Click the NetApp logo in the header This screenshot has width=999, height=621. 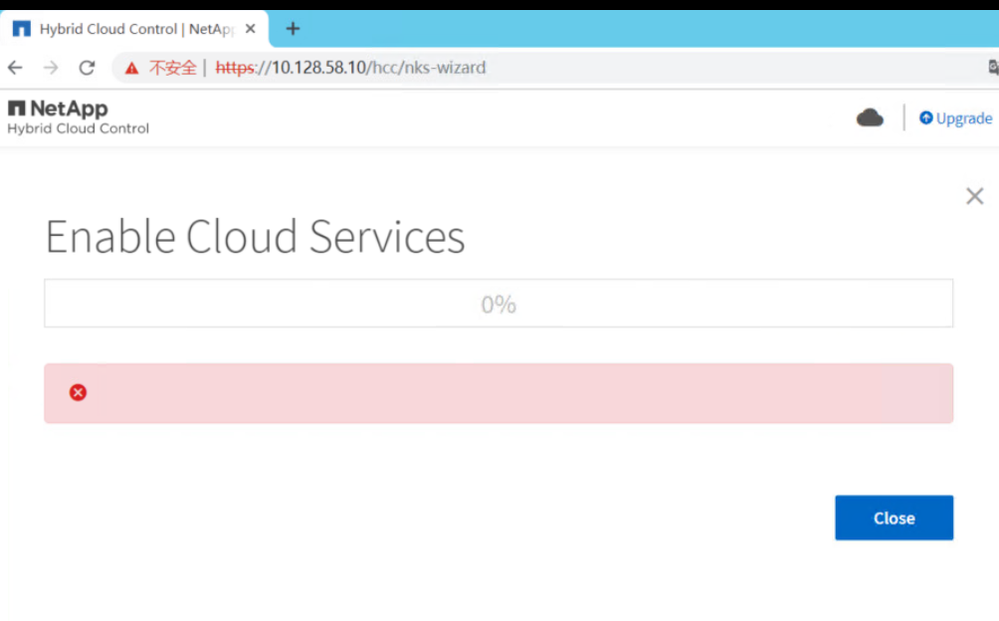(58, 108)
